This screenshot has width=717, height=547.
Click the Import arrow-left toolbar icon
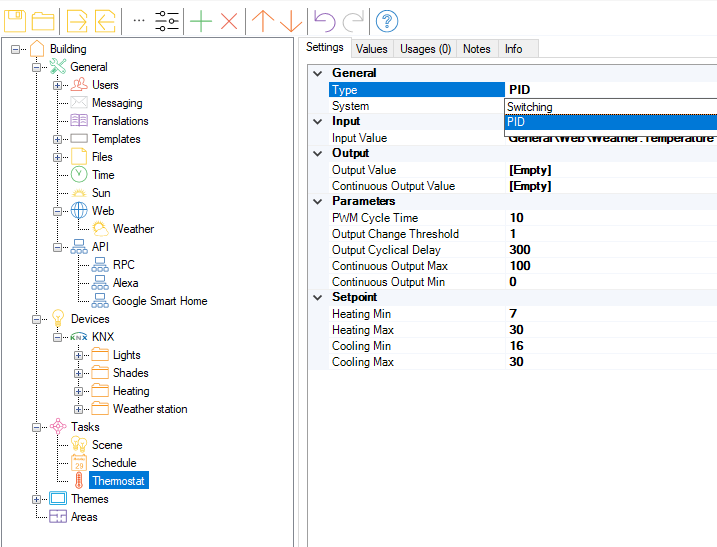(105, 21)
